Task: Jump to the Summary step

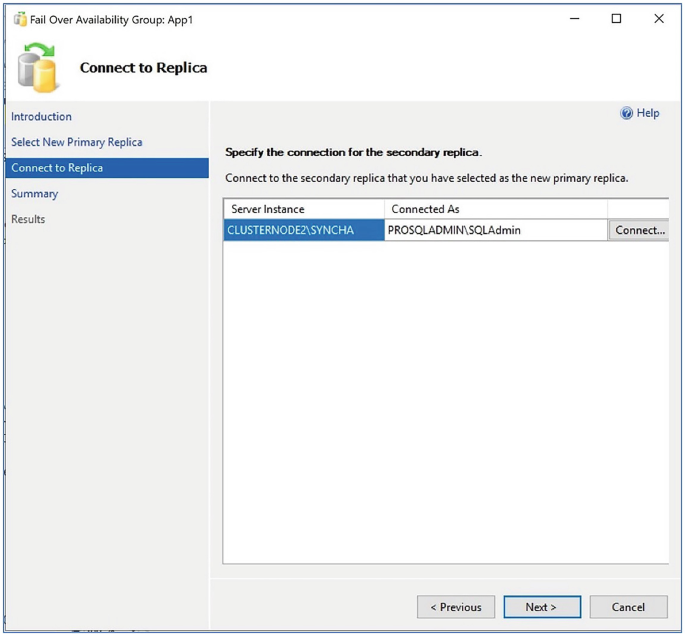Action: [35, 194]
